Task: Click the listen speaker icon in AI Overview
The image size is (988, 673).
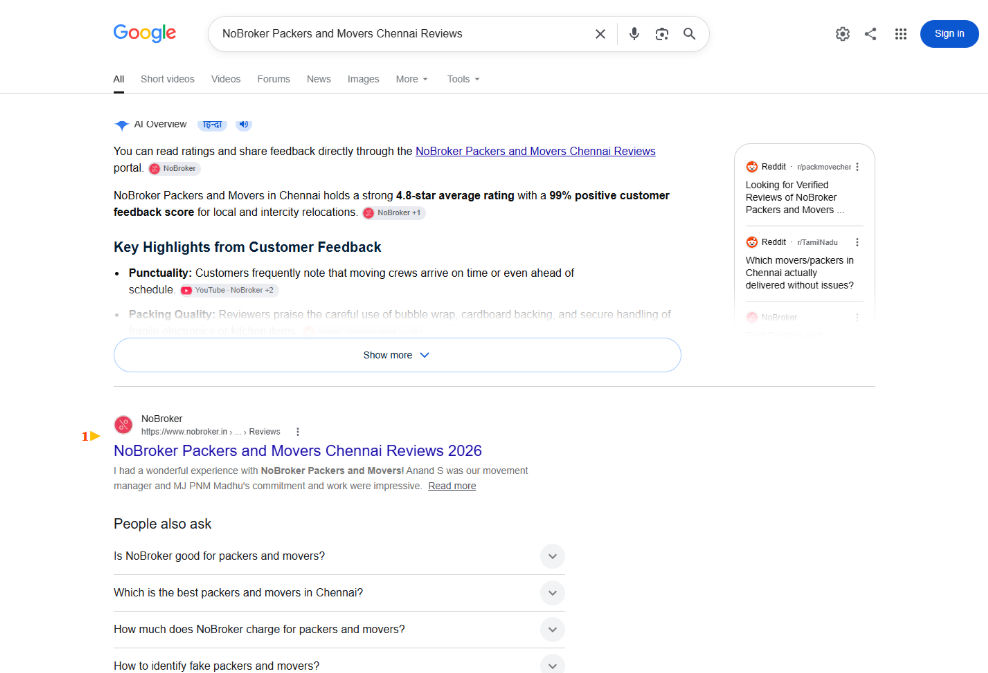Action: click(243, 124)
